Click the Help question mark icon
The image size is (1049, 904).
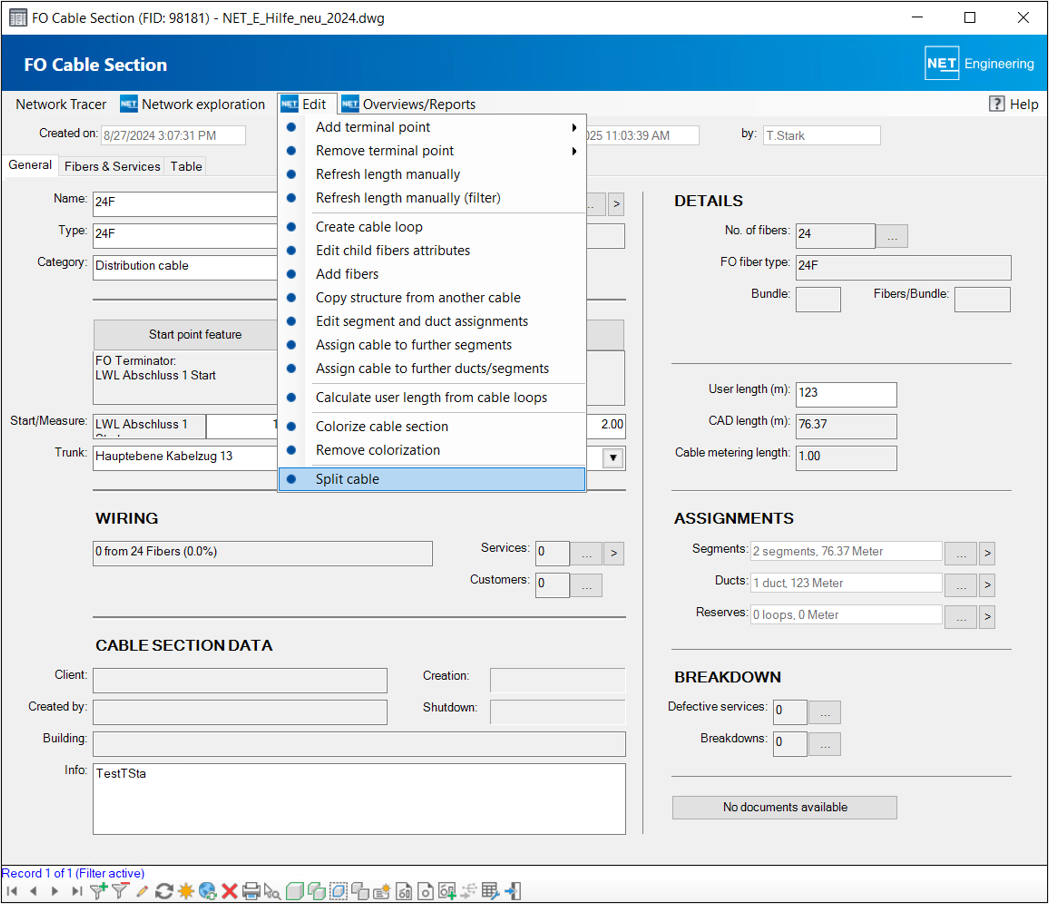click(x=996, y=104)
